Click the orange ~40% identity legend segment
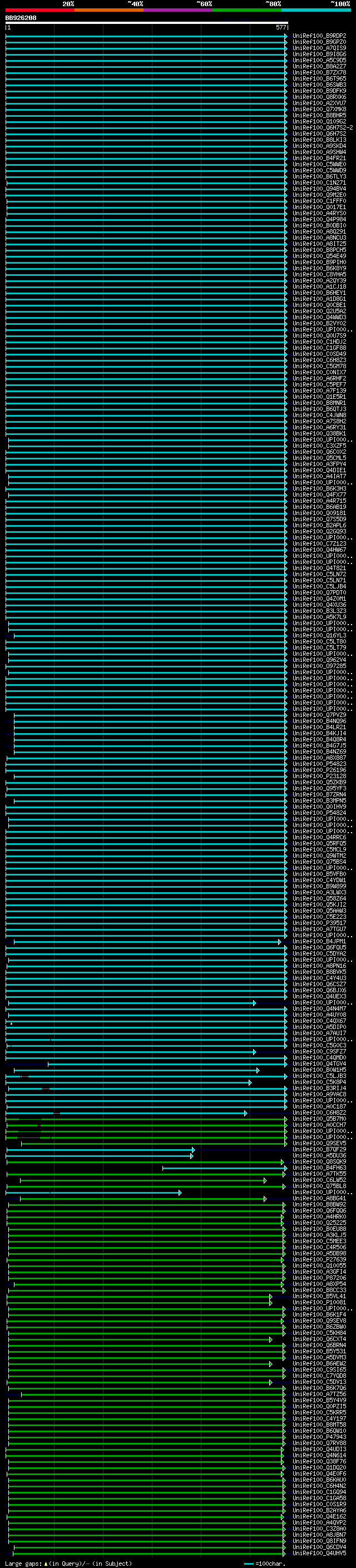This screenshot has width=356, height=1568. (x=109, y=10)
